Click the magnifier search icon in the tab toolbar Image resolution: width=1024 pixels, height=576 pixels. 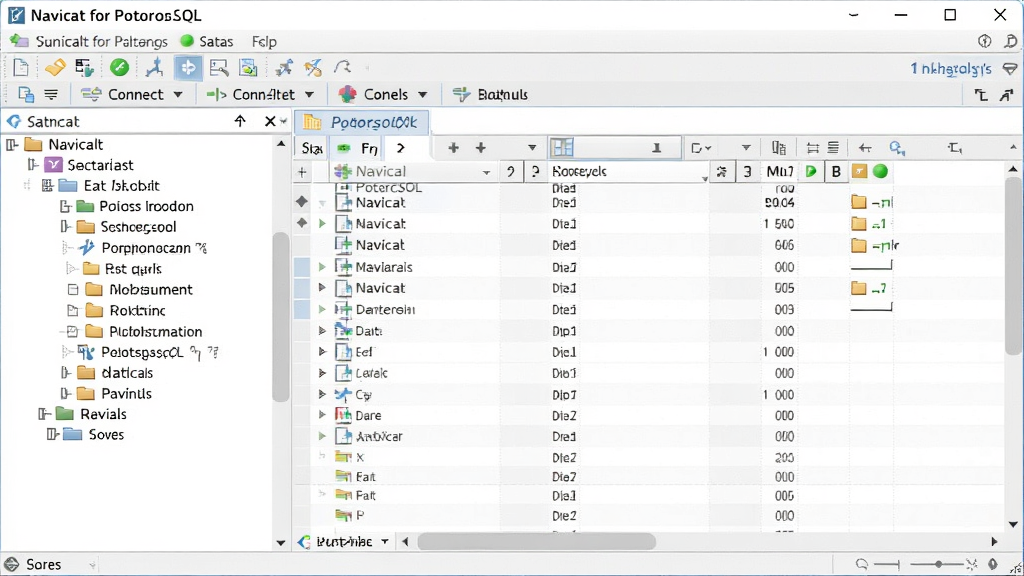pyautogui.click(x=897, y=148)
